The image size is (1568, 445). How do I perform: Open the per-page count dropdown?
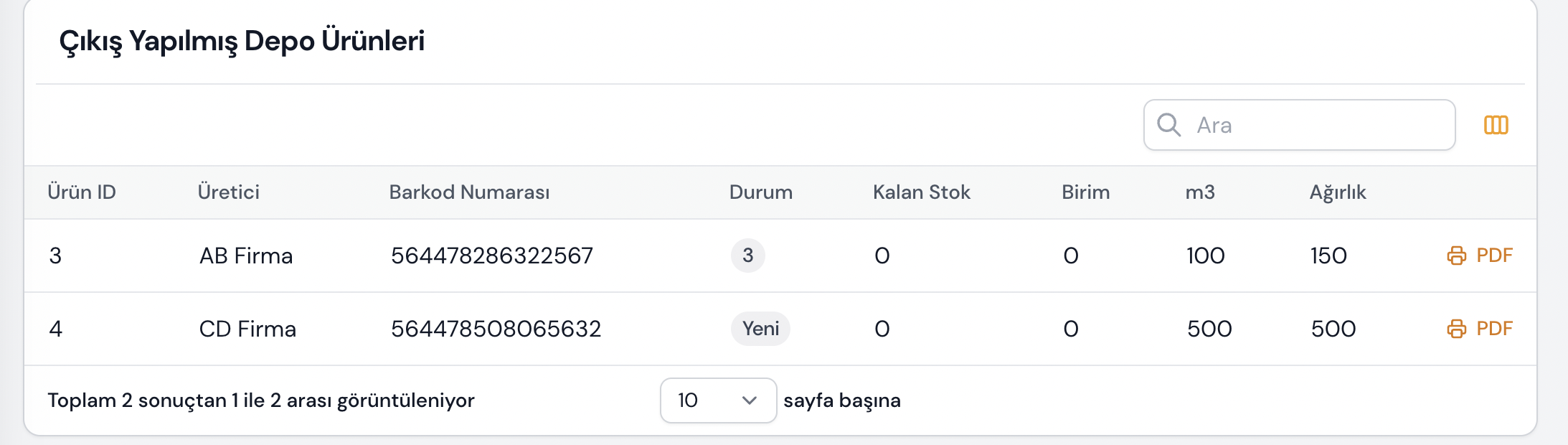coord(717,400)
